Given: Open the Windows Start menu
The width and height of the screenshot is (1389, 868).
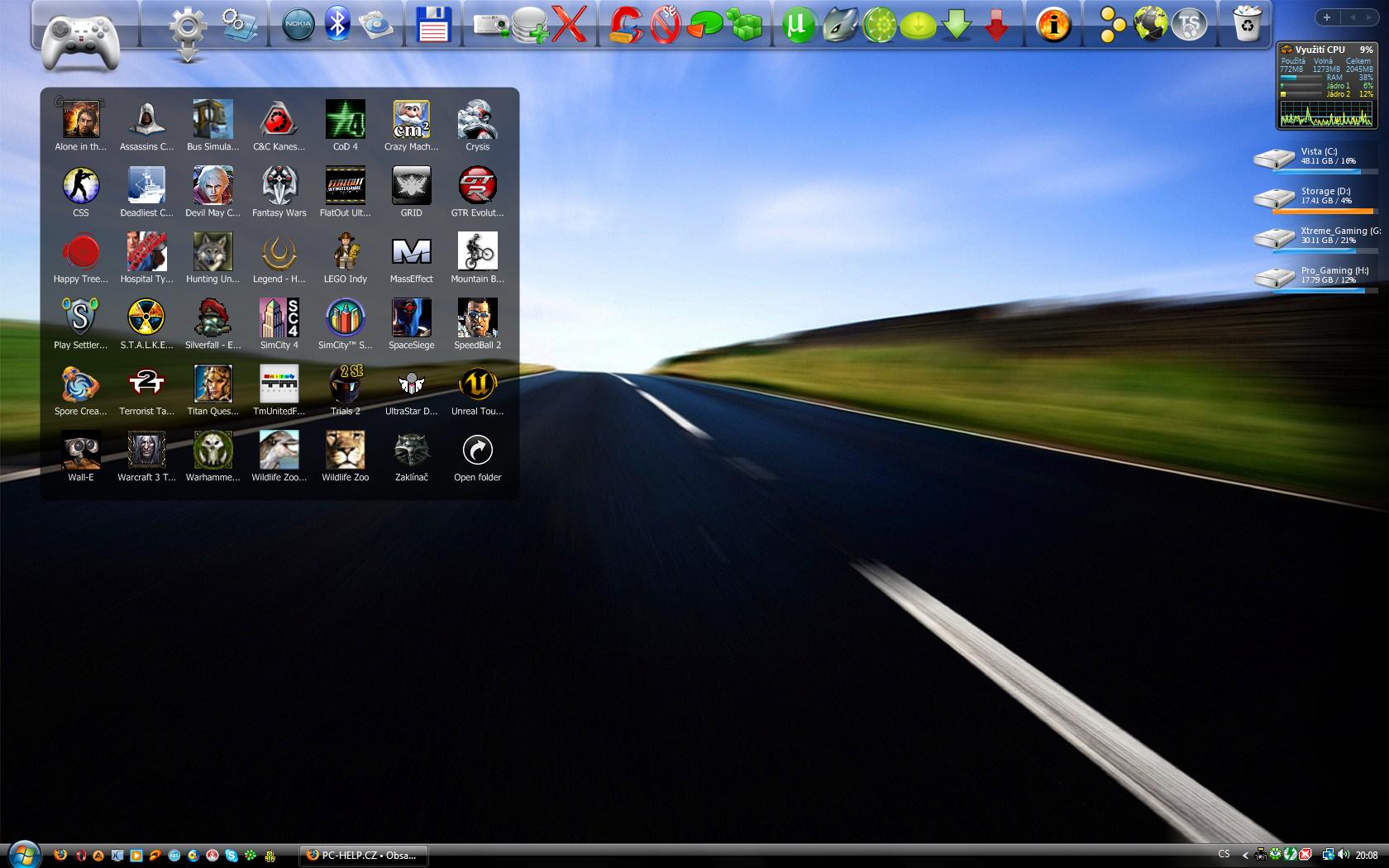Looking at the screenshot, I should pos(23,854).
